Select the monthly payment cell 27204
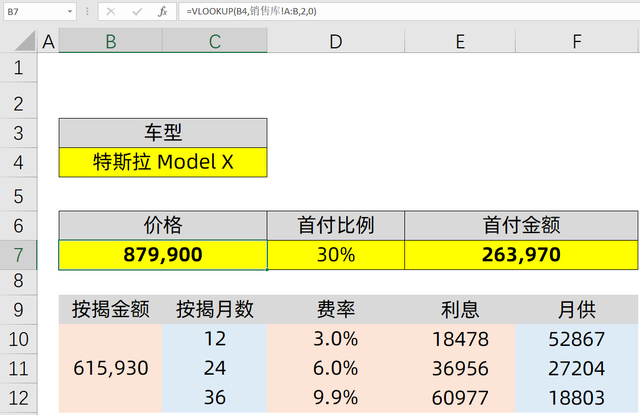This screenshot has height=415, width=640. tap(577, 368)
